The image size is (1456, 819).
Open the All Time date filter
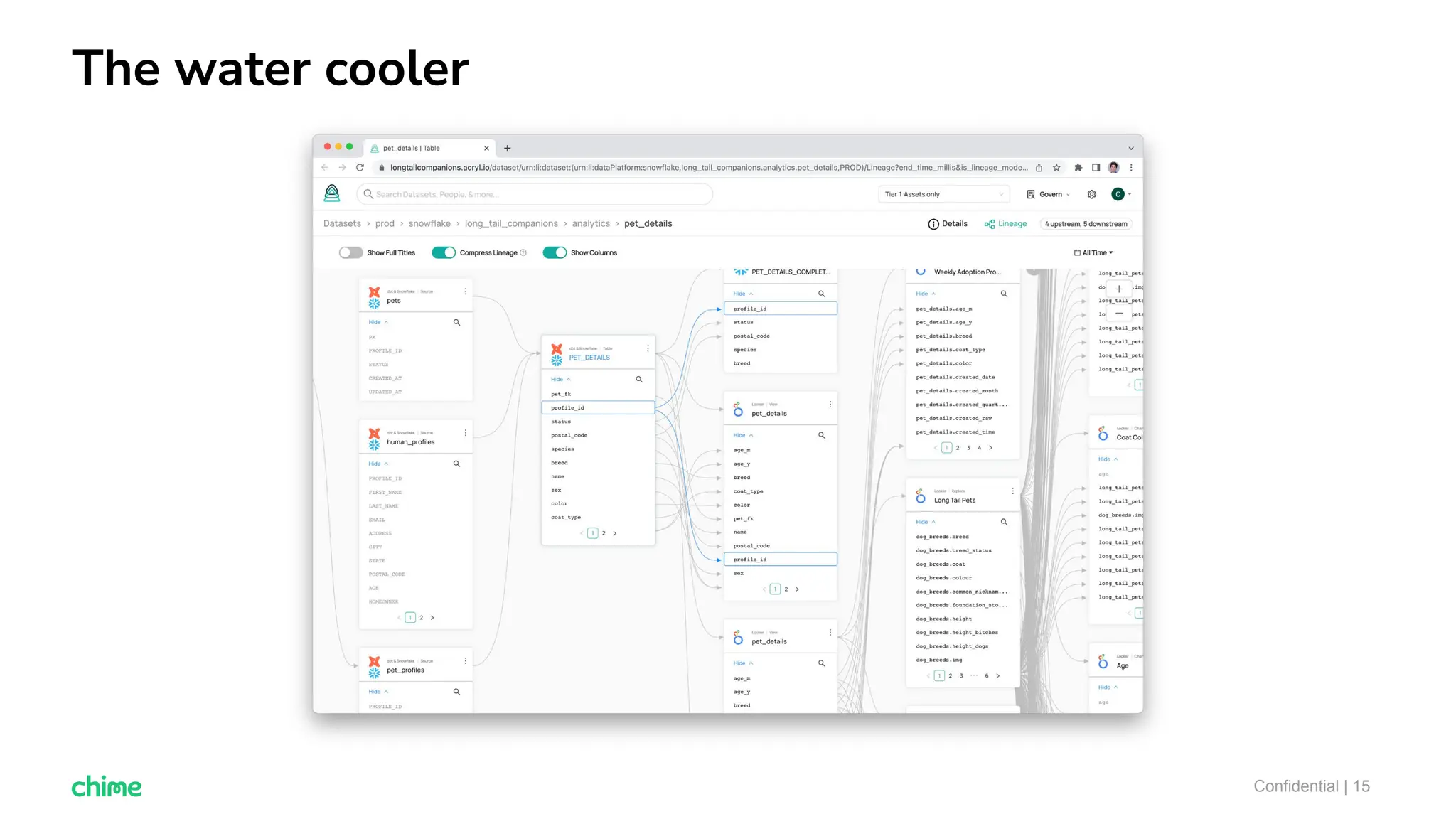[1093, 252]
